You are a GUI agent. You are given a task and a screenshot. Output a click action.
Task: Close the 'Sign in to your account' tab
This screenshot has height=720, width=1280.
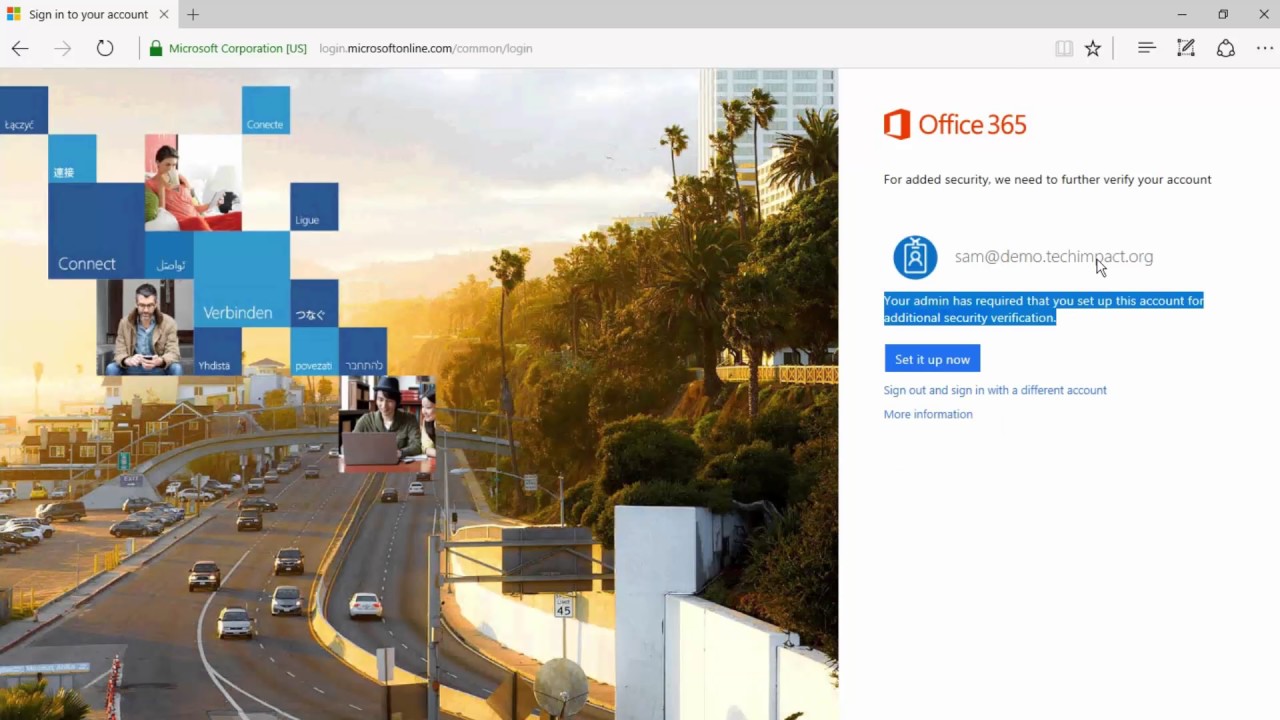(x=164, y=14)
